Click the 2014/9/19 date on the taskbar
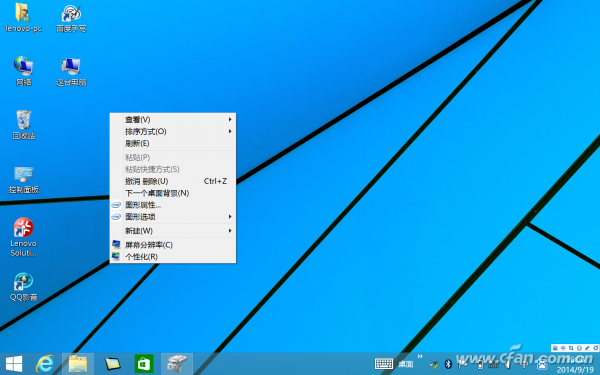This screenshot has width=600, height=375. [575, 370]
